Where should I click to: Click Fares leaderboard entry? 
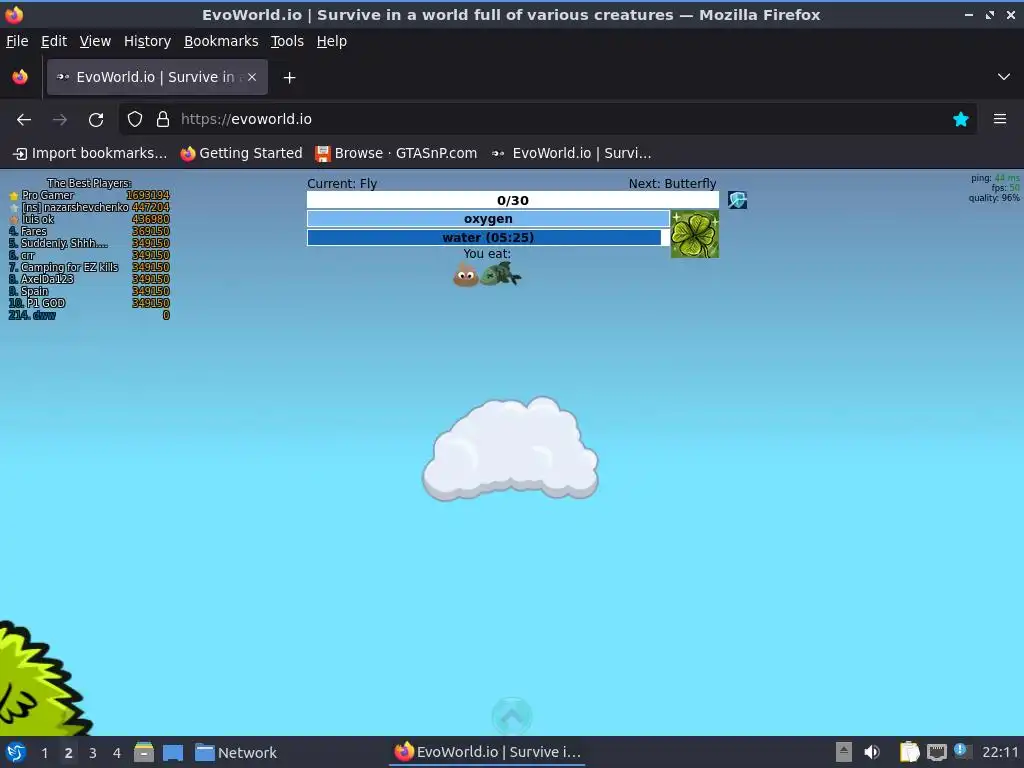pos(89,231)
